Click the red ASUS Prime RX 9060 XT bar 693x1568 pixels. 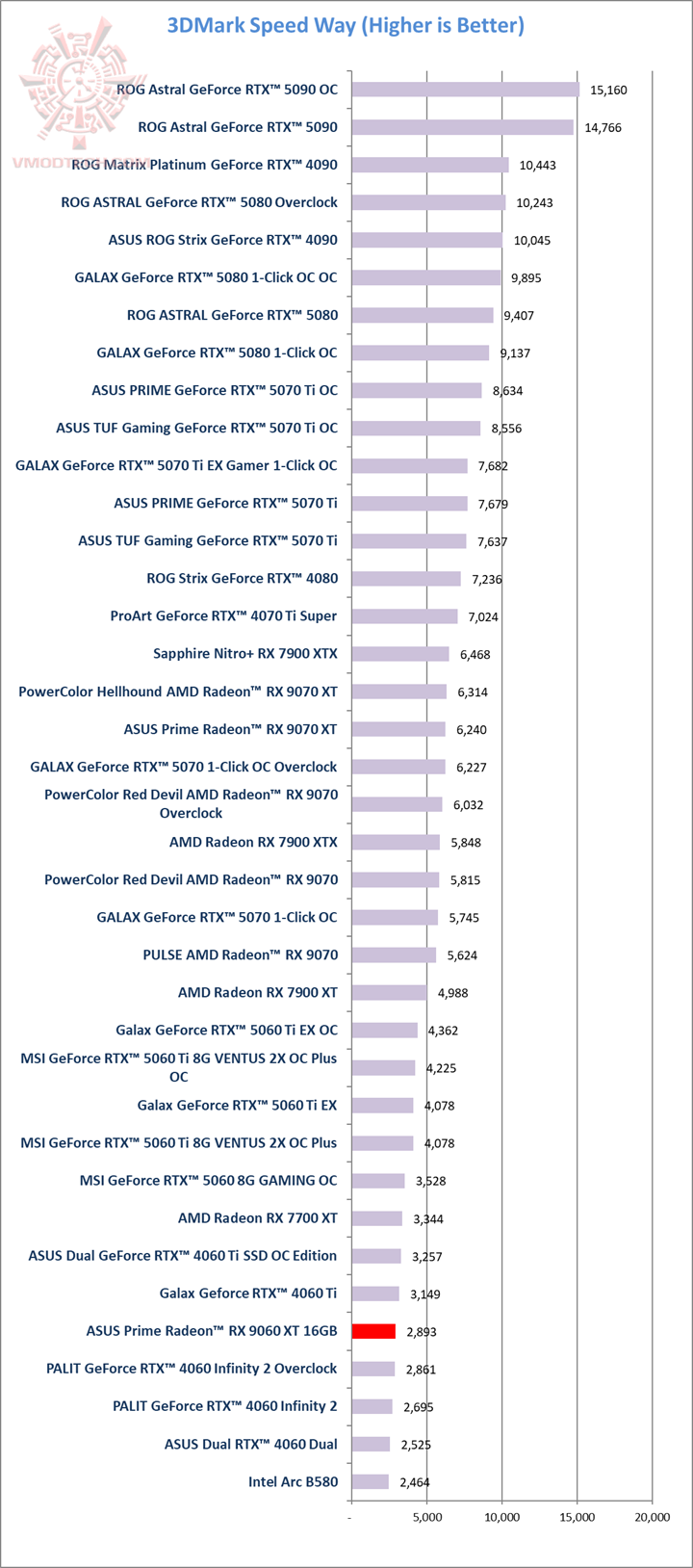pos(373,1331)
